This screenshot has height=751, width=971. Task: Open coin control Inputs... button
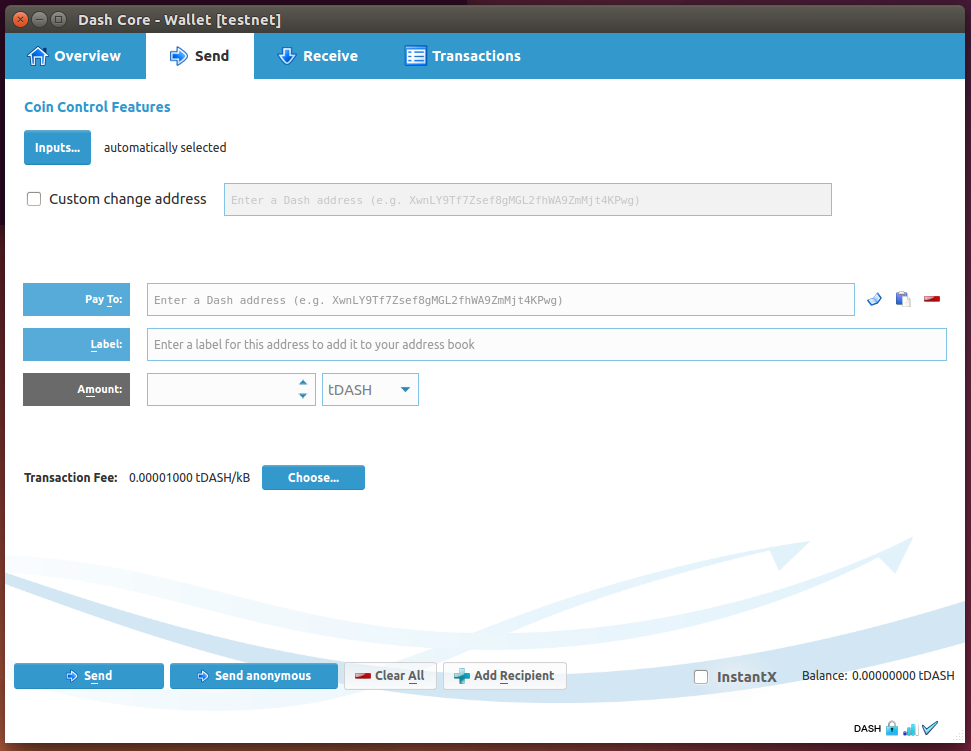[x=58, y=147]
